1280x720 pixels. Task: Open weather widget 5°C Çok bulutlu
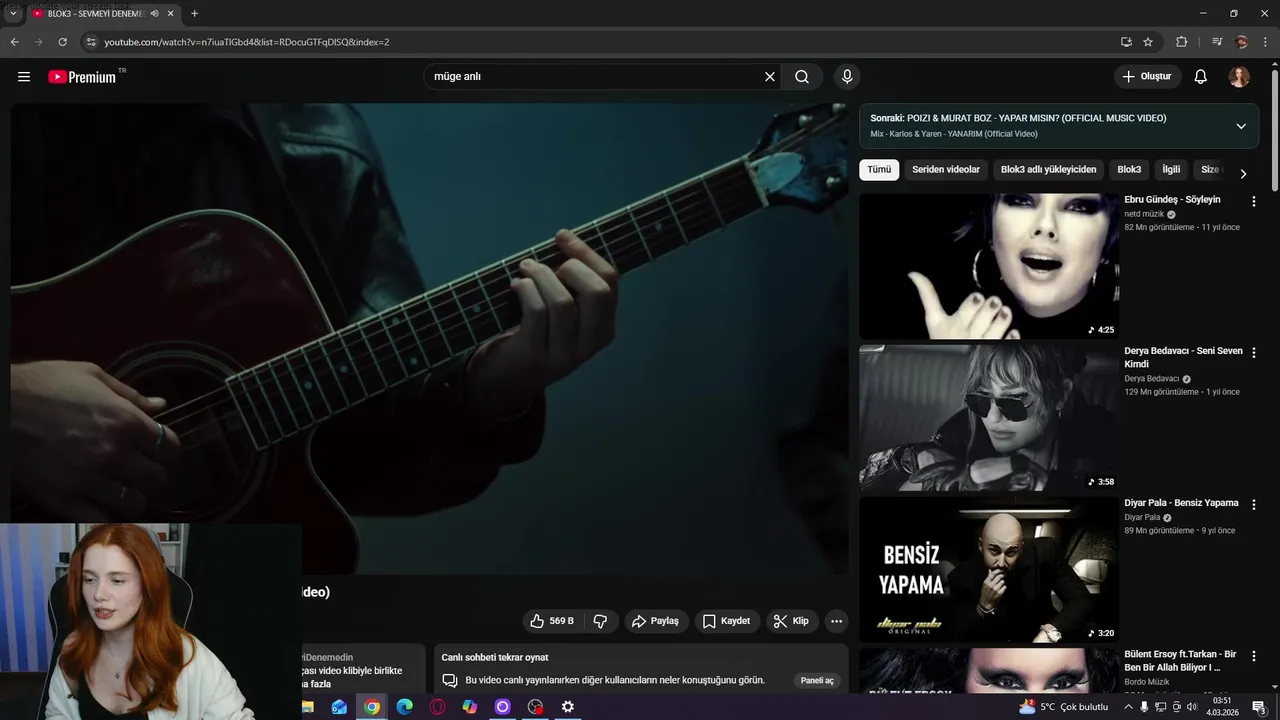1064,707
